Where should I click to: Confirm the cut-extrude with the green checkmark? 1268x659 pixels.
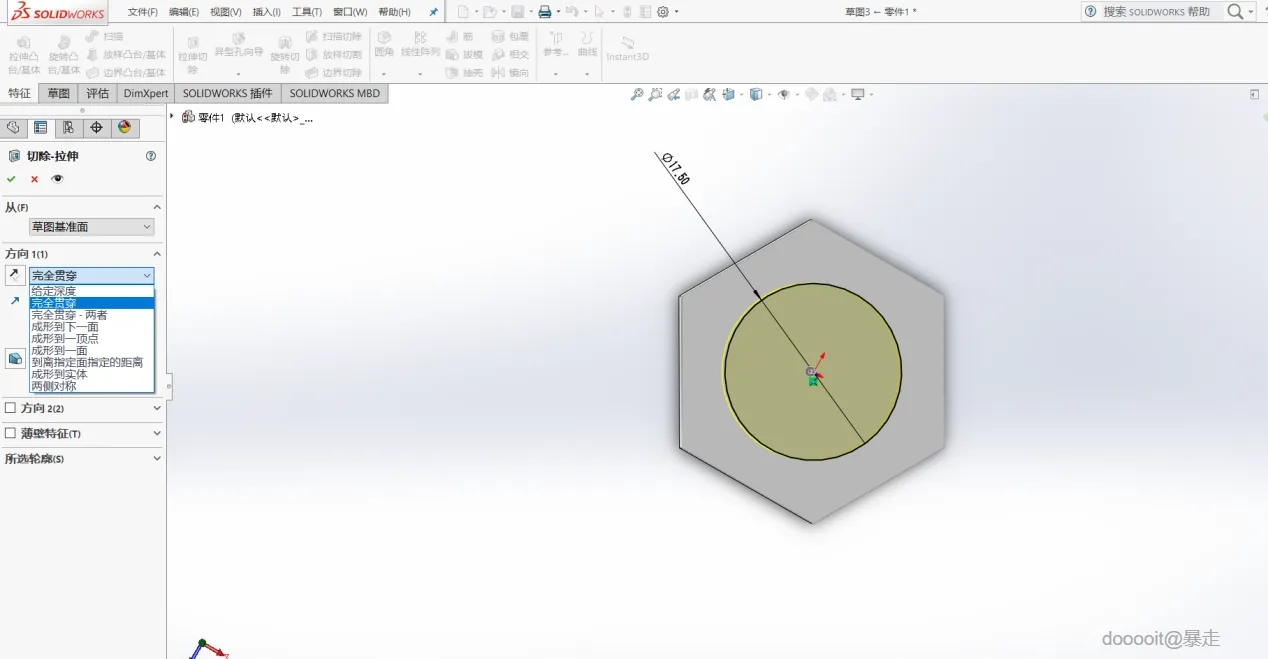pyautogui.click(x=11, y=179)
